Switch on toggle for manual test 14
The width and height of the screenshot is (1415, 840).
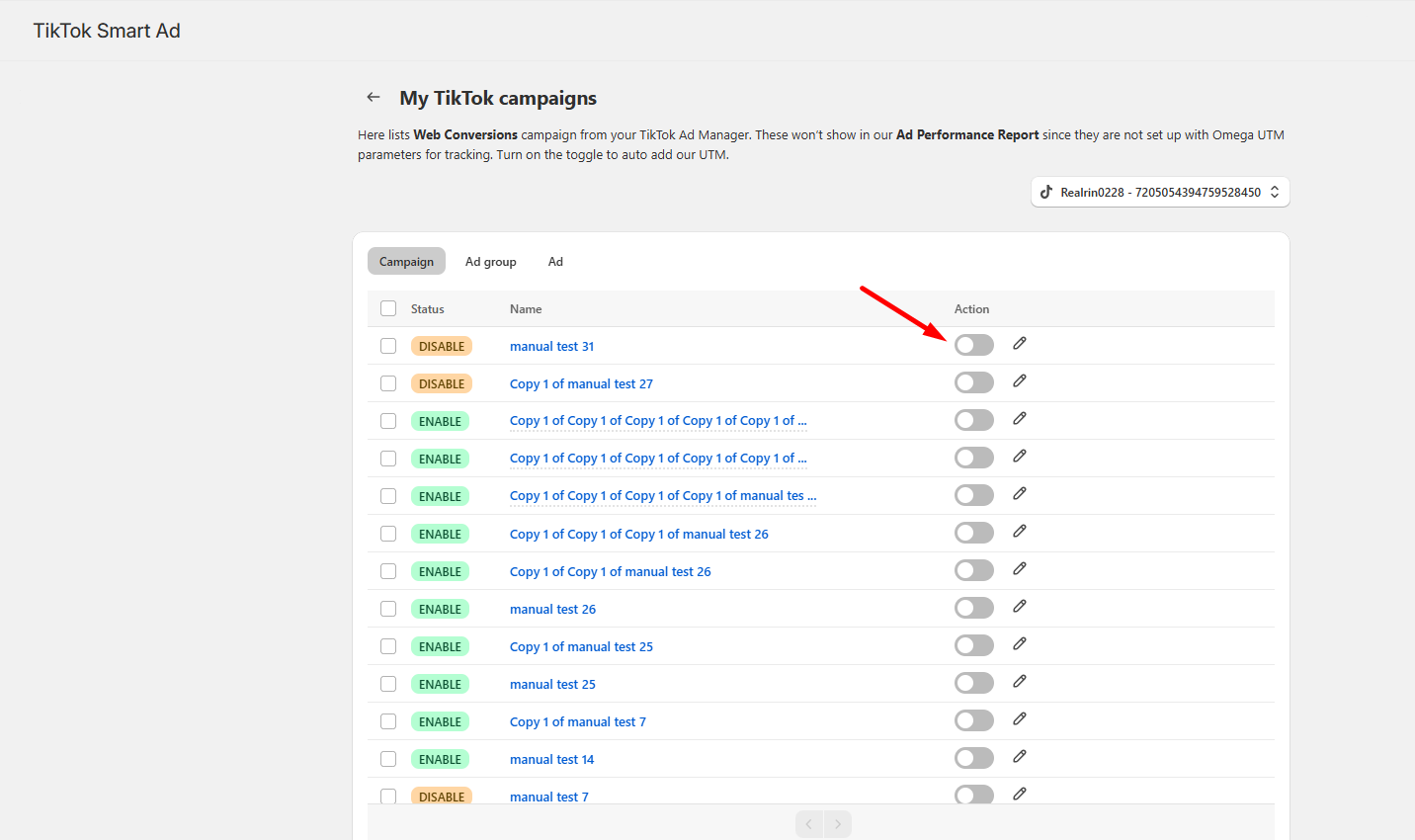tap(973, 758)
